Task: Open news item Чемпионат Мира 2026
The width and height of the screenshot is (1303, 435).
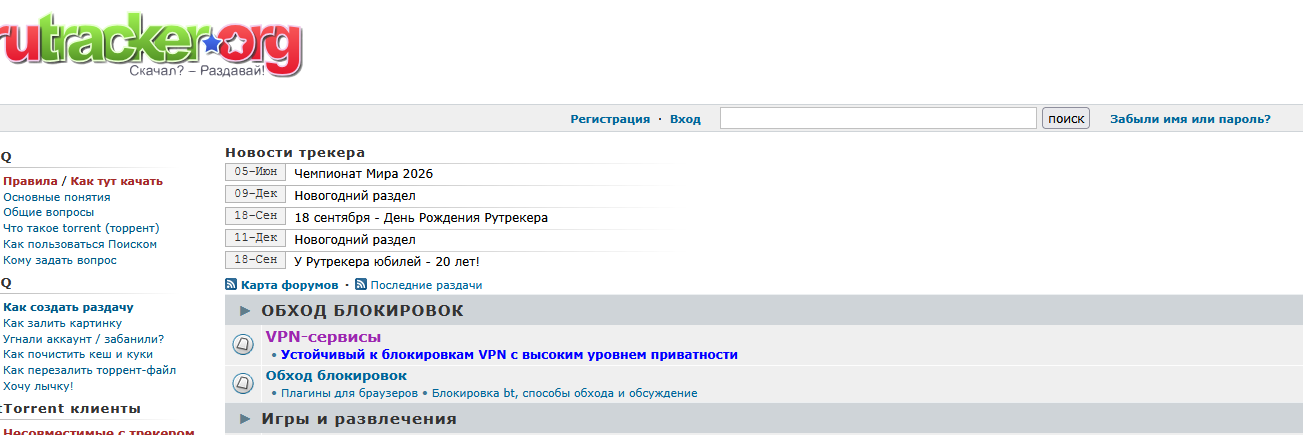Action: [x=364, y=174]
